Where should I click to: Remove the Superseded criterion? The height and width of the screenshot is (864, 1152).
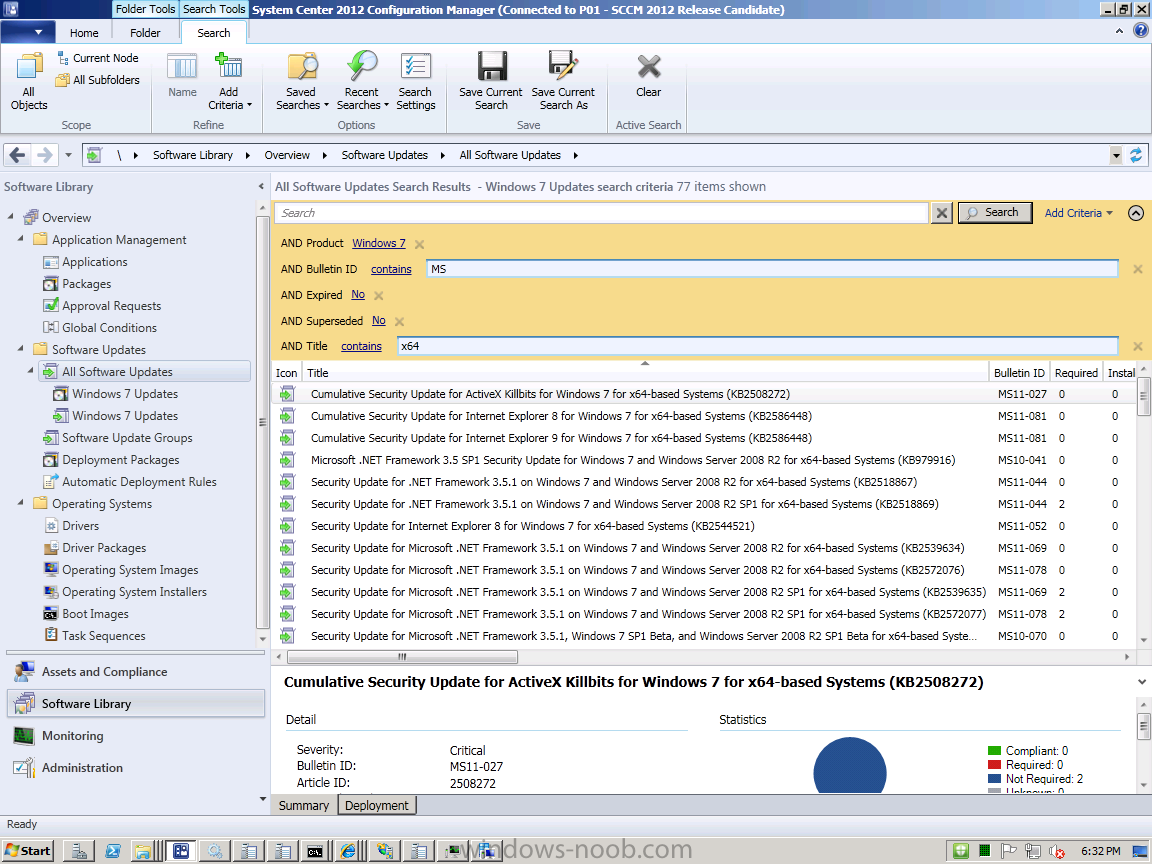[399, 321]
